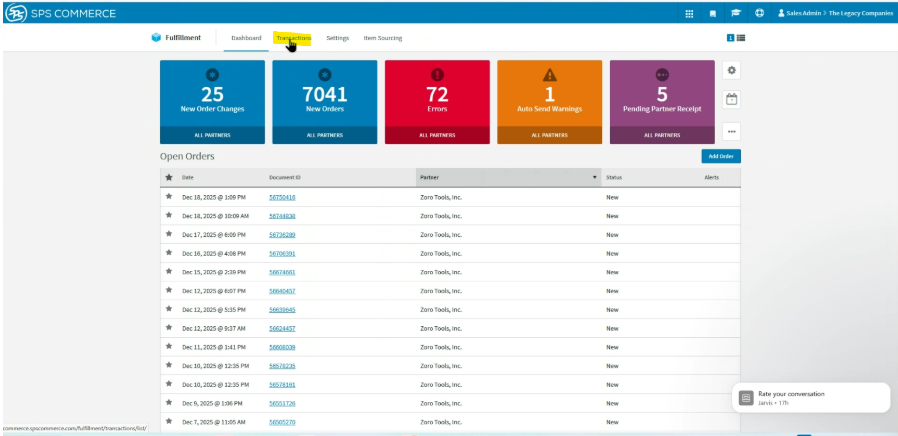The height and width of the screenshot is (436, 898).
Task: Open the calendar icon beside tiles
Action: click(x=731, y=99)
